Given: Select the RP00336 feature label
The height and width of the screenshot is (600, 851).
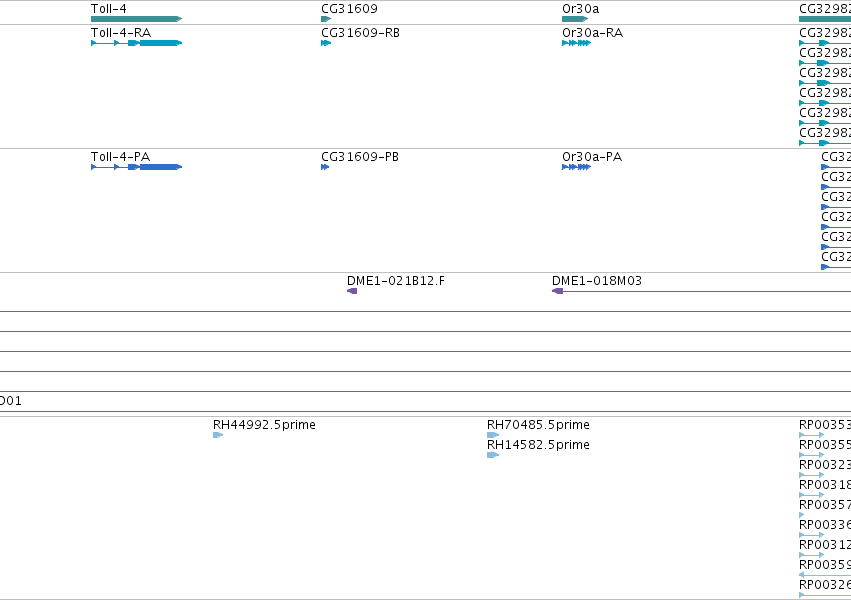Looking at the screenshot, I should click(x=825, y=525).
